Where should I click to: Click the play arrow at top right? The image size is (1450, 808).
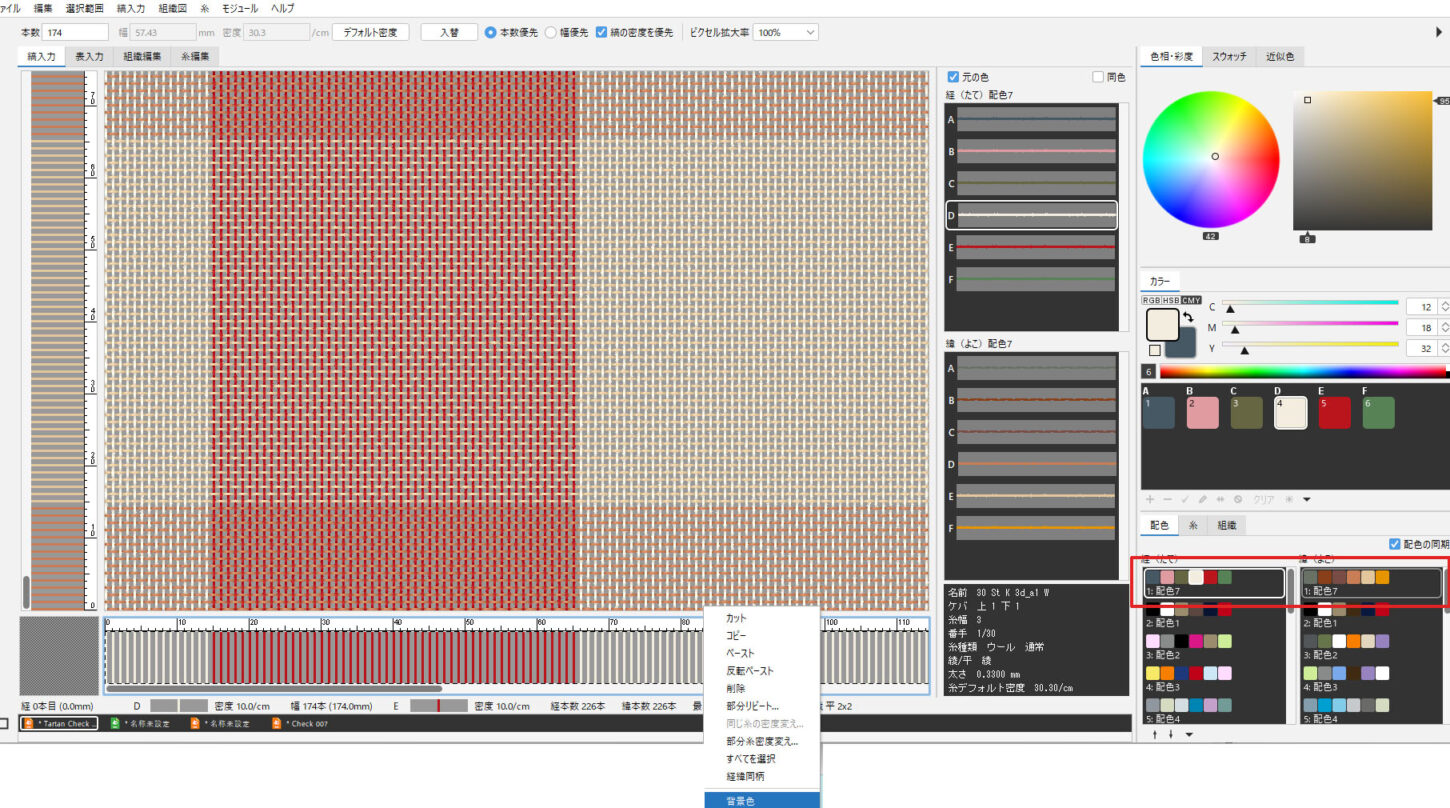tap(1438, 32)
